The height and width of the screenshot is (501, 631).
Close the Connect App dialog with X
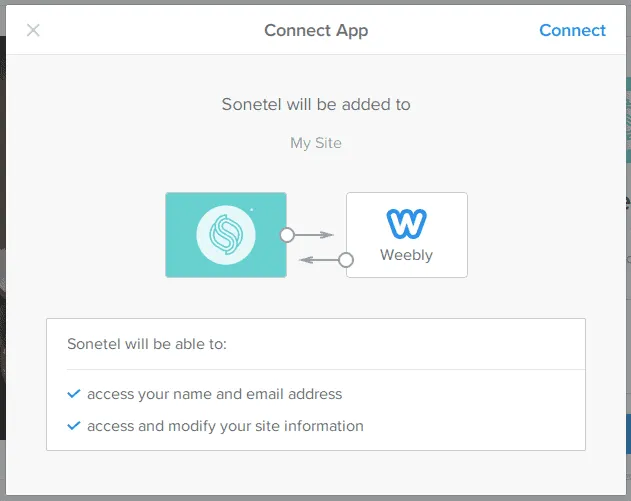[x=33, y=30]
